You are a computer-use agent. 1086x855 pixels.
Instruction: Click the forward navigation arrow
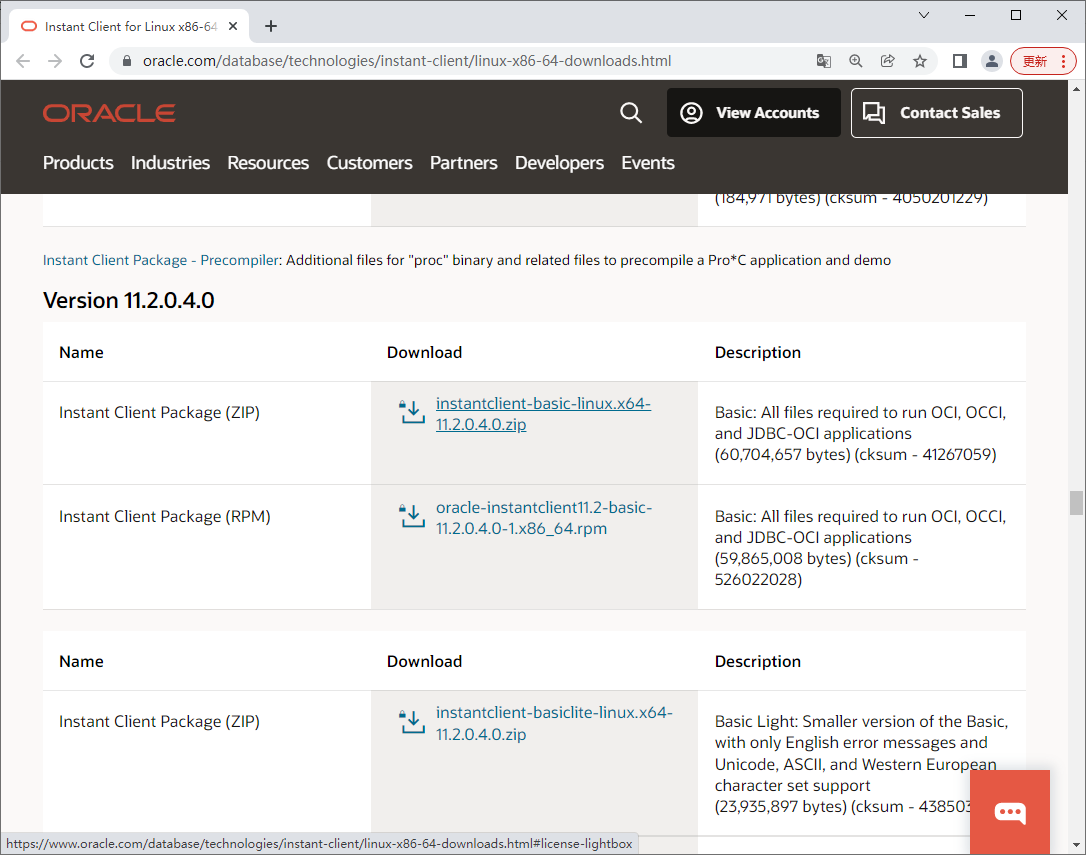tap(55, 61)
